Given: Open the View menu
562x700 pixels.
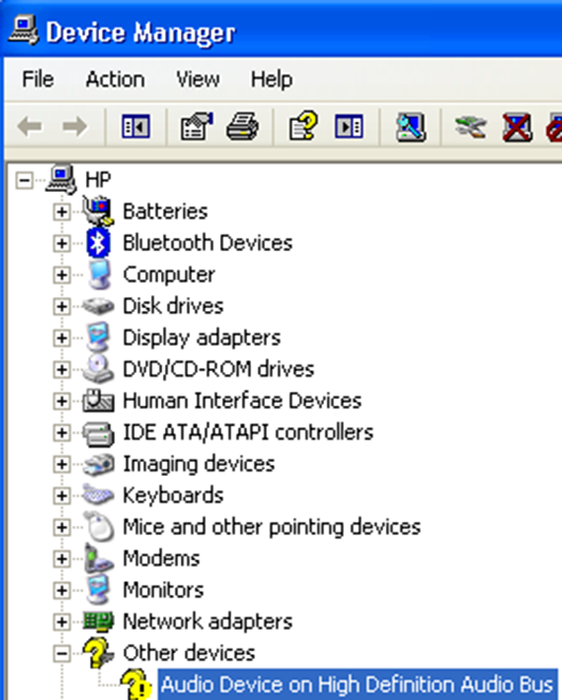Looking at the screenshot, I should click(x=198, y=79).
